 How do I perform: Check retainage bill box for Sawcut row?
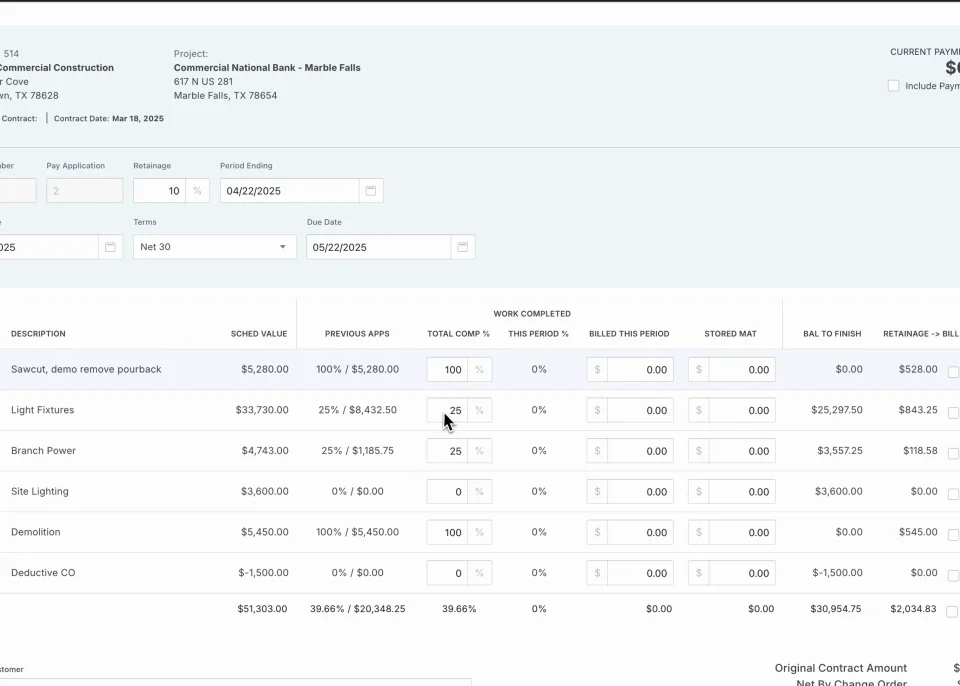[953, 372]
